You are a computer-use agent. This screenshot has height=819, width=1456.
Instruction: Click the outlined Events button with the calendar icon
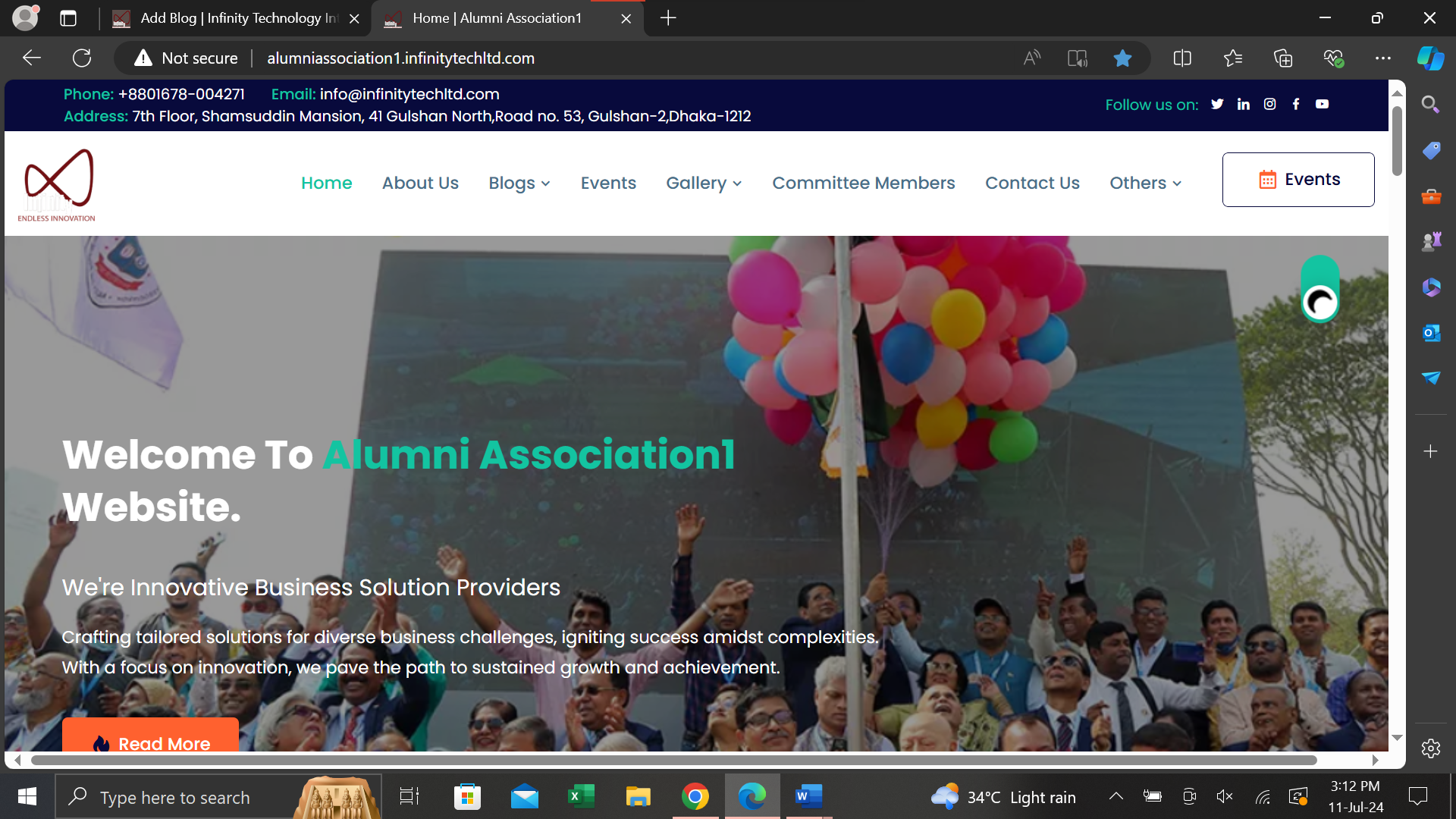(x=1298, y=180)
